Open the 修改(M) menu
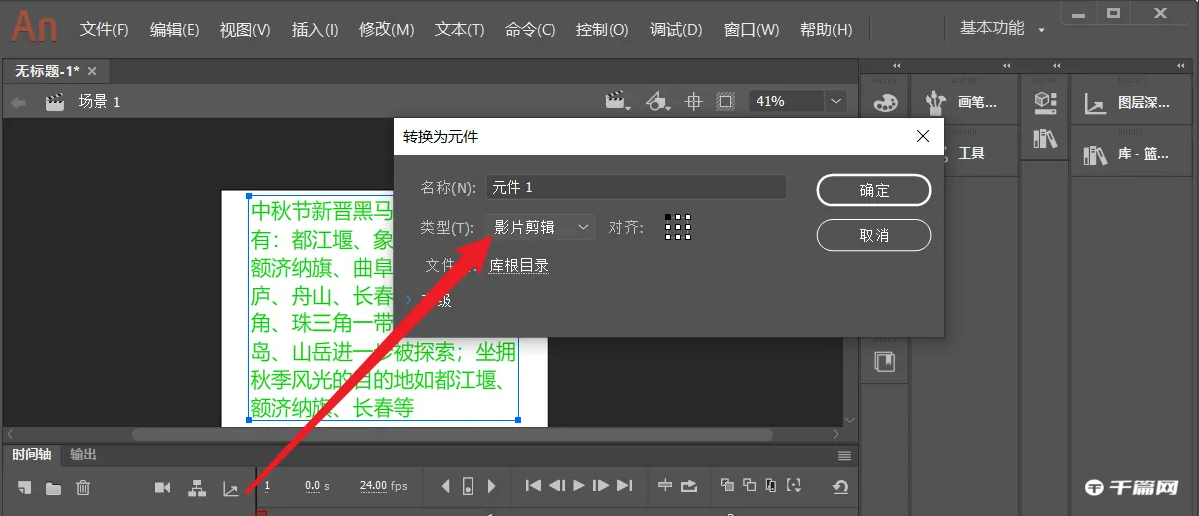The width and height of the screenshot is (1199, 516). pos(386,29)
